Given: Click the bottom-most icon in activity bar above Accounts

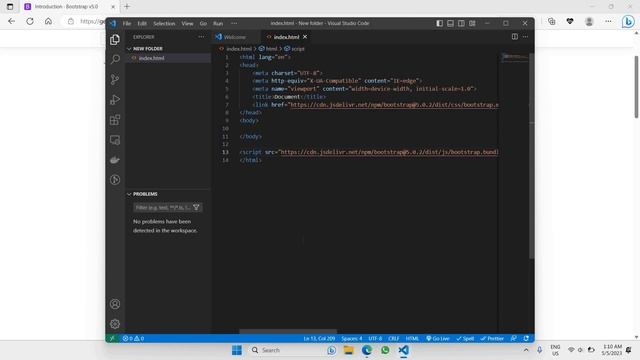Looking at the screenshot, I should 115,180.
